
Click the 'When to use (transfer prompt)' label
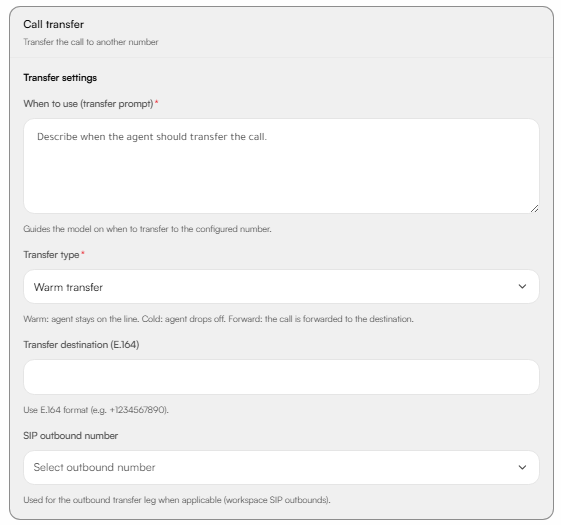point(88,104)
